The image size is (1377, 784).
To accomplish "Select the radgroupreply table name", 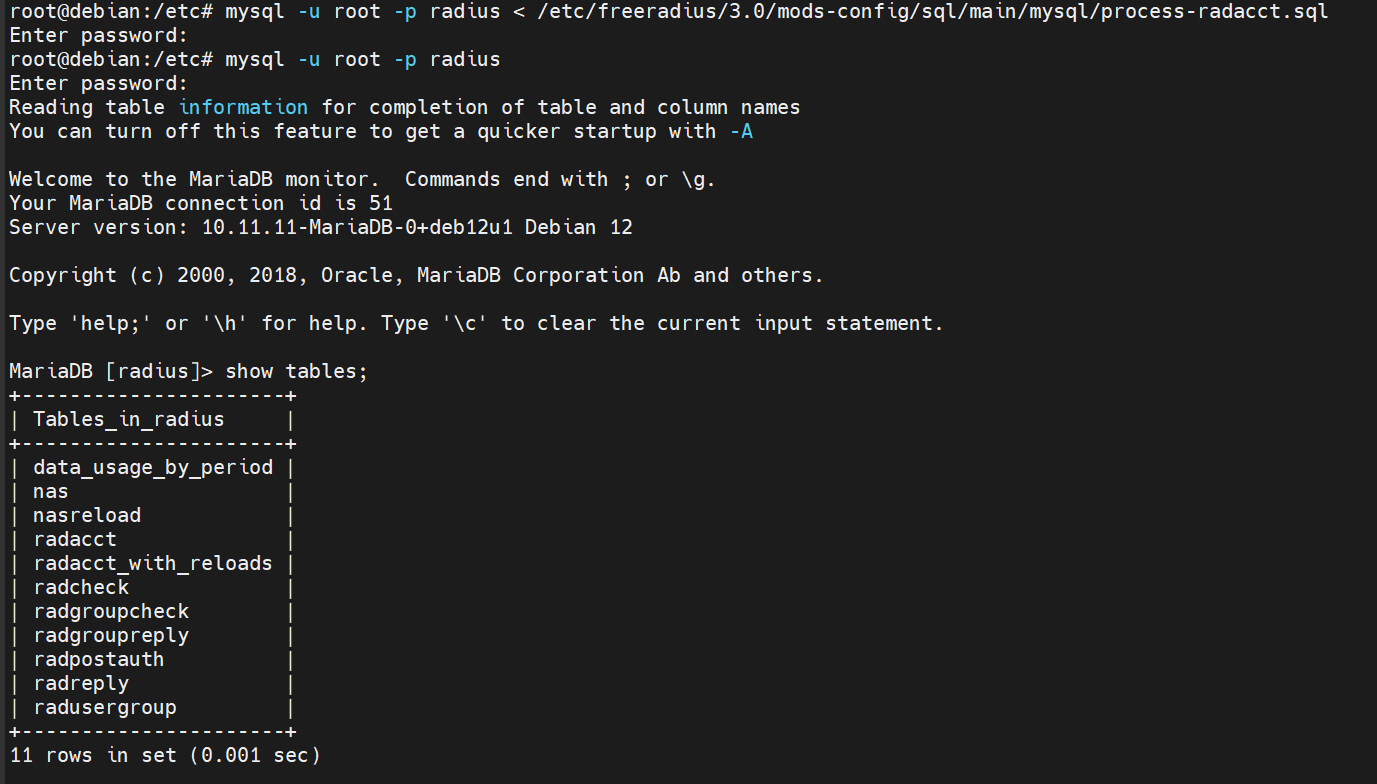I will (111, 635).
